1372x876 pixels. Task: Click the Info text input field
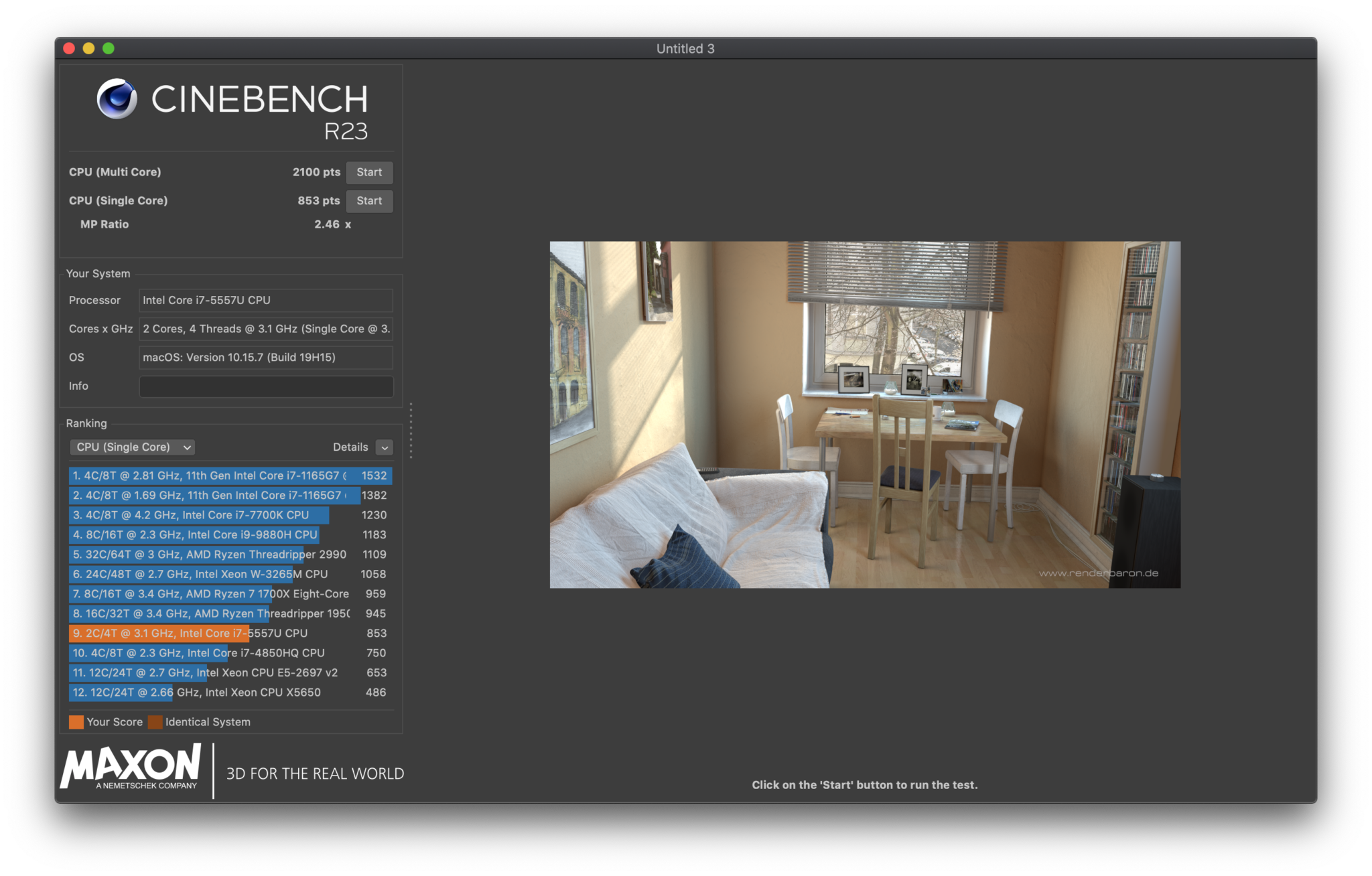point(266,386)
